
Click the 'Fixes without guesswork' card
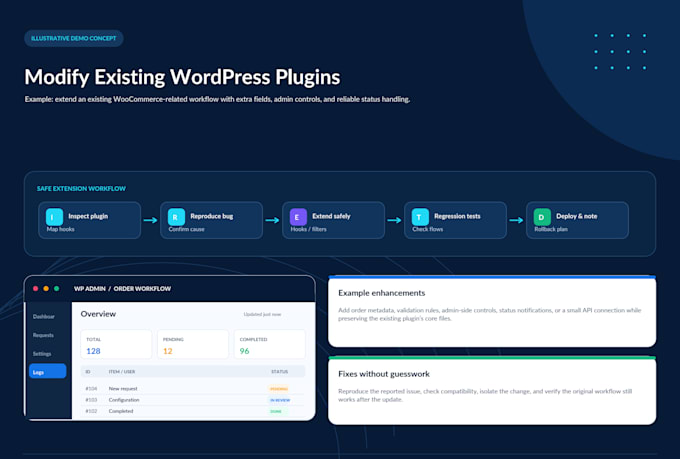[x=492, y=390]
